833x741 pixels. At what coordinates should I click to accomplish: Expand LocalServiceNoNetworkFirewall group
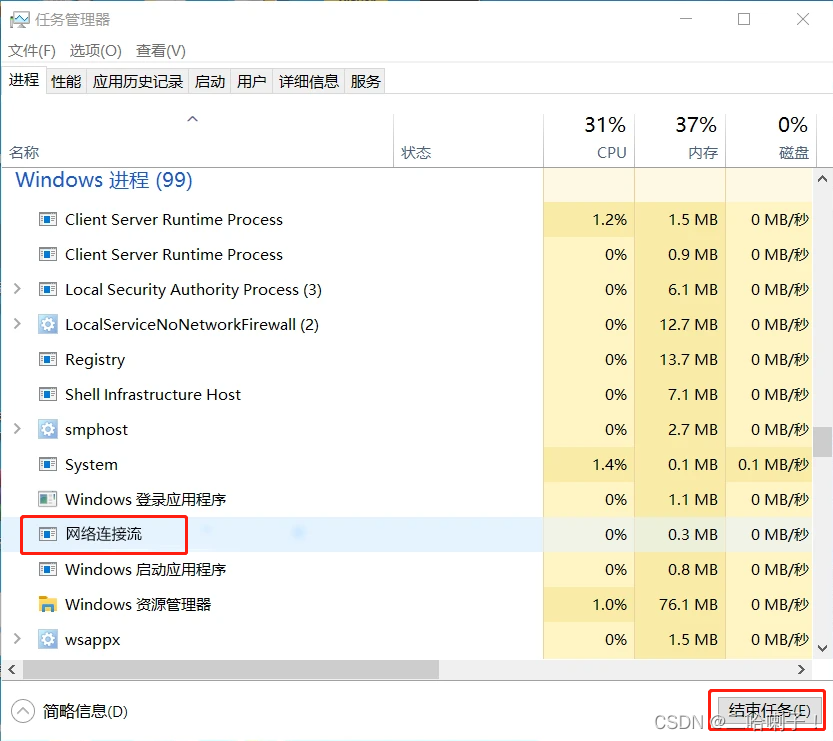pos(17,324)
